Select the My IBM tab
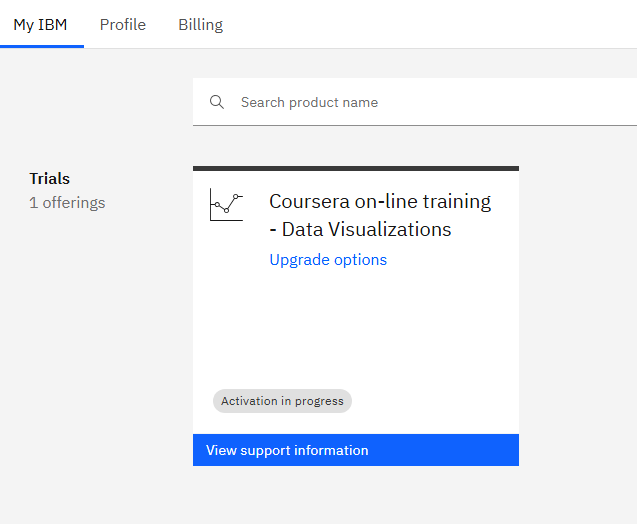 pyautogui.click(x=41, y=25)
